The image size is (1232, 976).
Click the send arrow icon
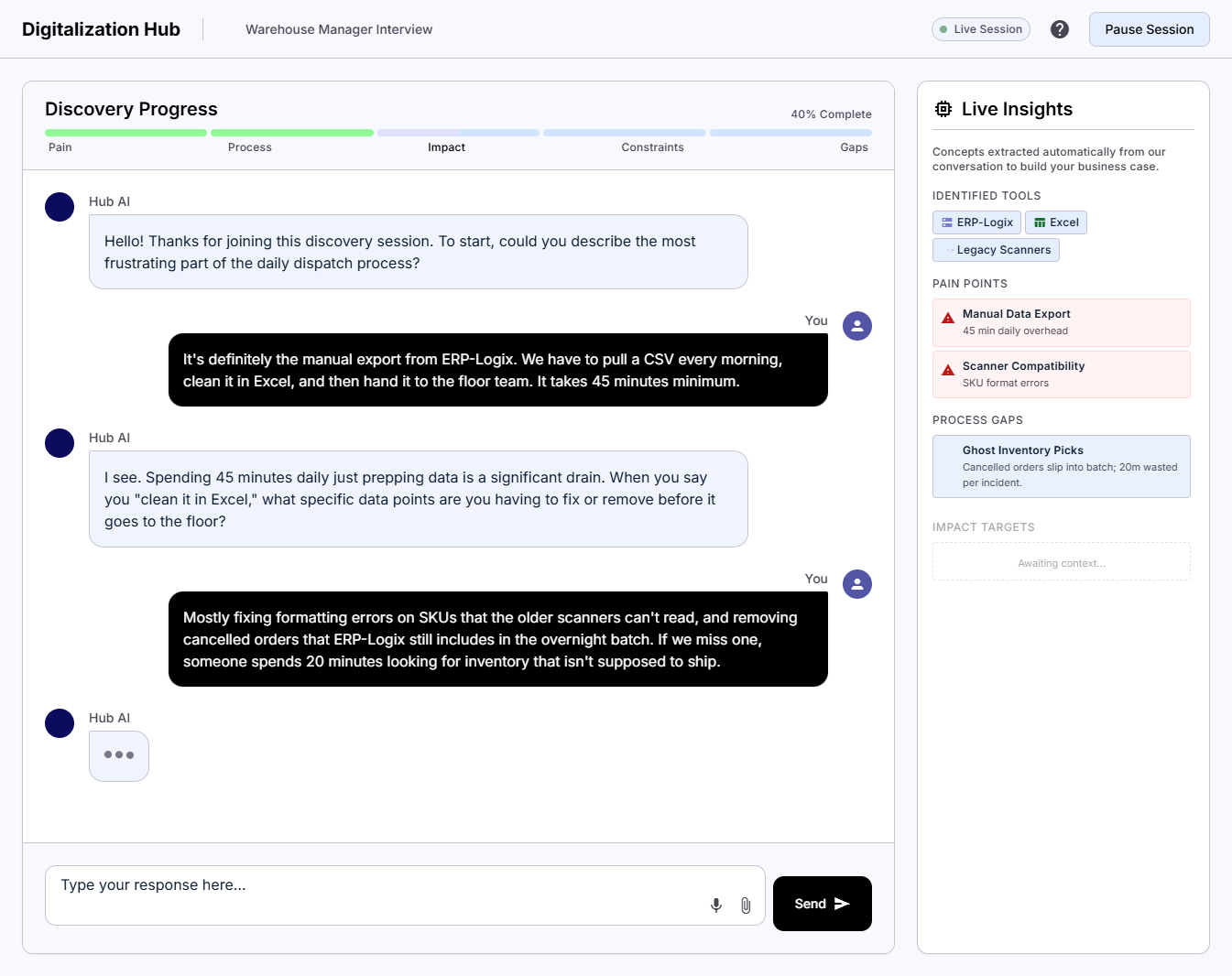pos(842,904)
